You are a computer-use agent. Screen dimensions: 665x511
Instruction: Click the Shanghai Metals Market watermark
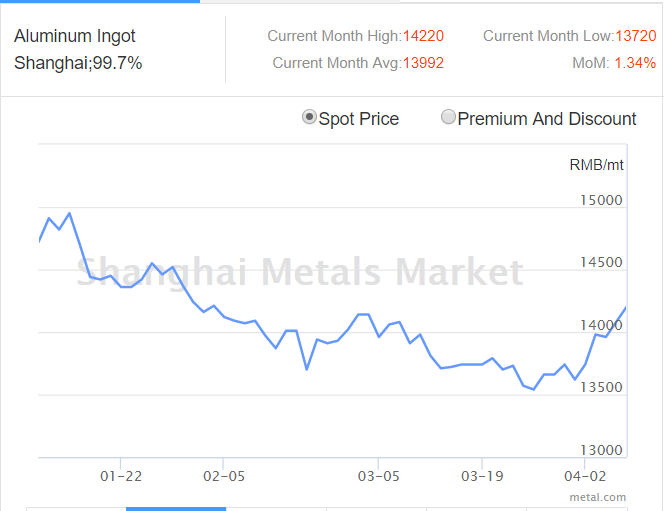coord(300,272)
